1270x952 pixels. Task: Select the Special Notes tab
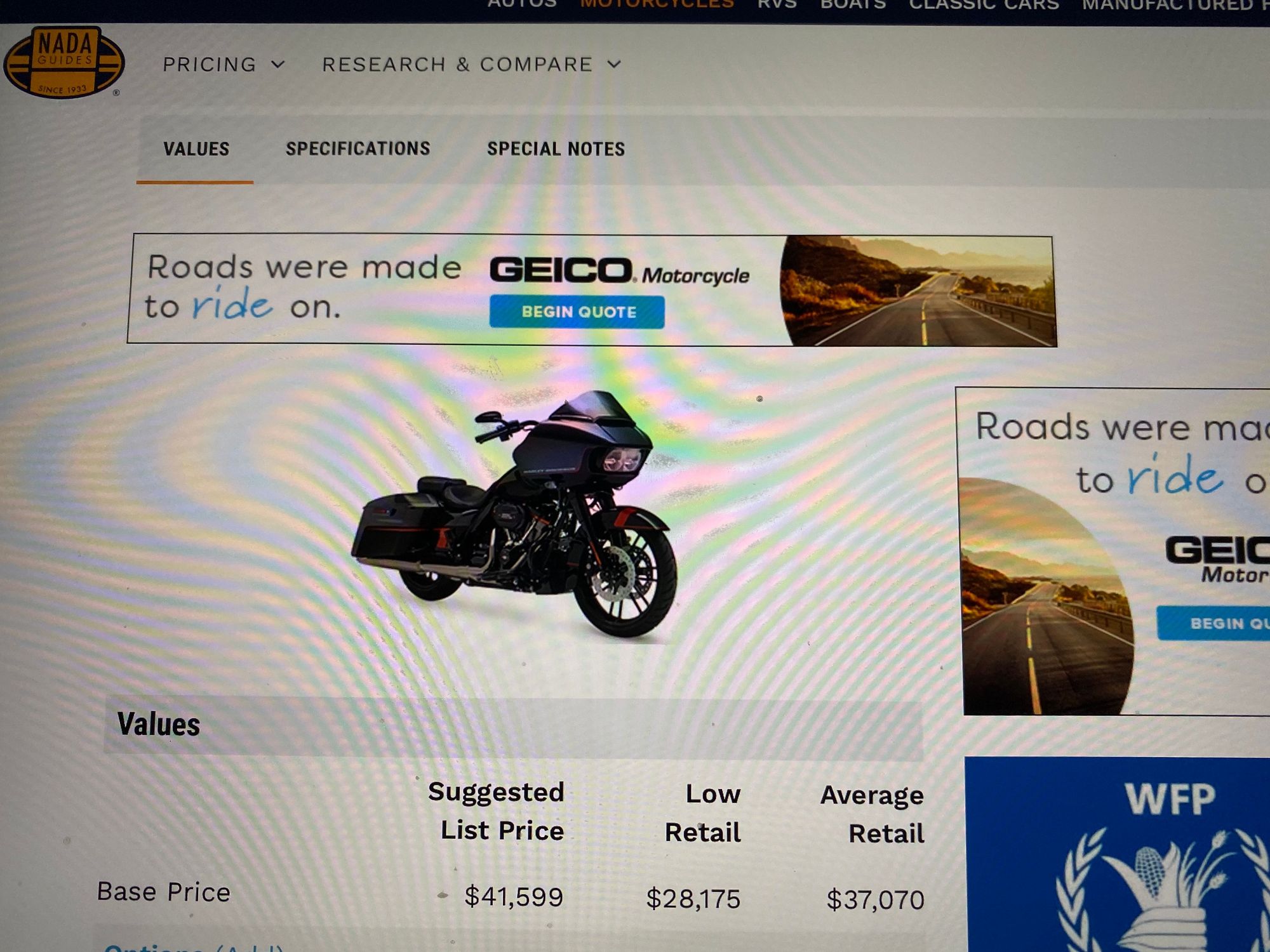tap(556, 149)
